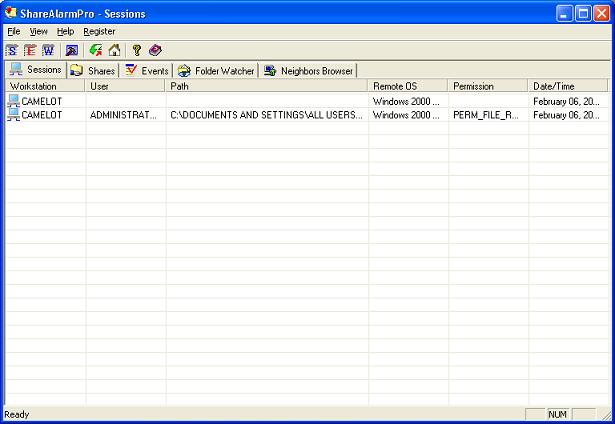Image resolution: width=615 pixels, height=424 pixels.
Task: Click the NUM status bar indicator
Action: point(557,414)
